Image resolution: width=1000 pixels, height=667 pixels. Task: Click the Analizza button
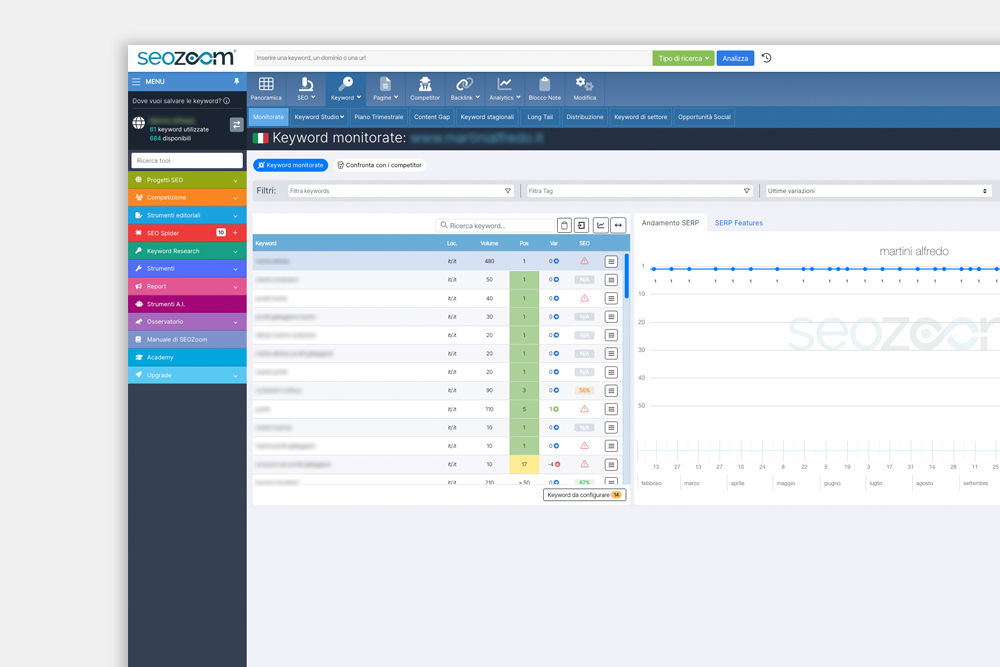pos(735,58)
